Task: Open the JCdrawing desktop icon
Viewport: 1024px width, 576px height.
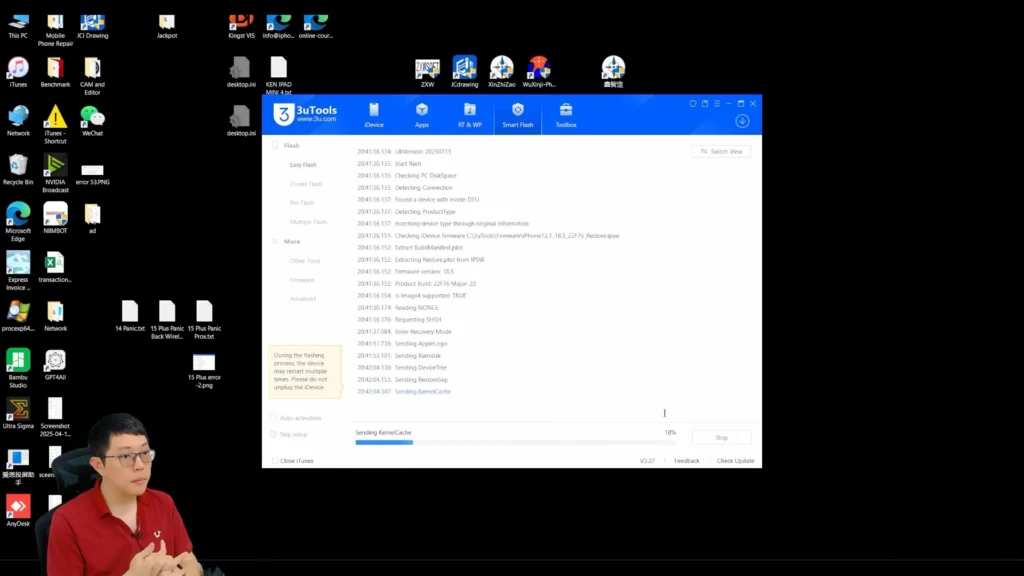Action: coord(464,72)
